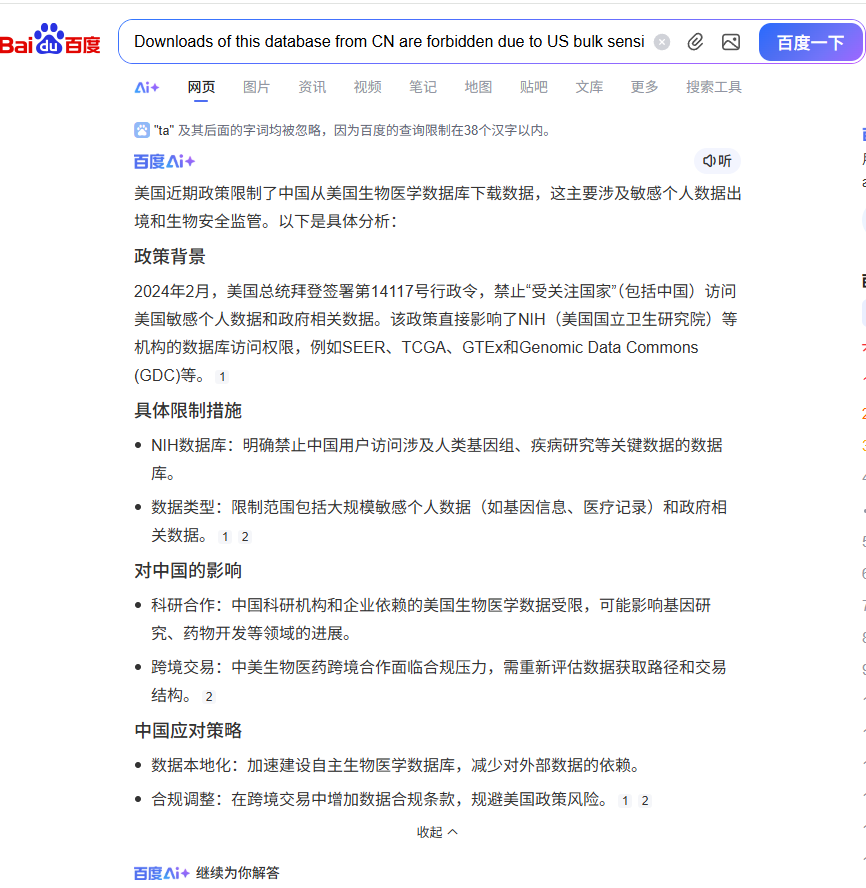Open the 文库 tab
The height and width of the screenshot is (888, 866).
(589, 87)
